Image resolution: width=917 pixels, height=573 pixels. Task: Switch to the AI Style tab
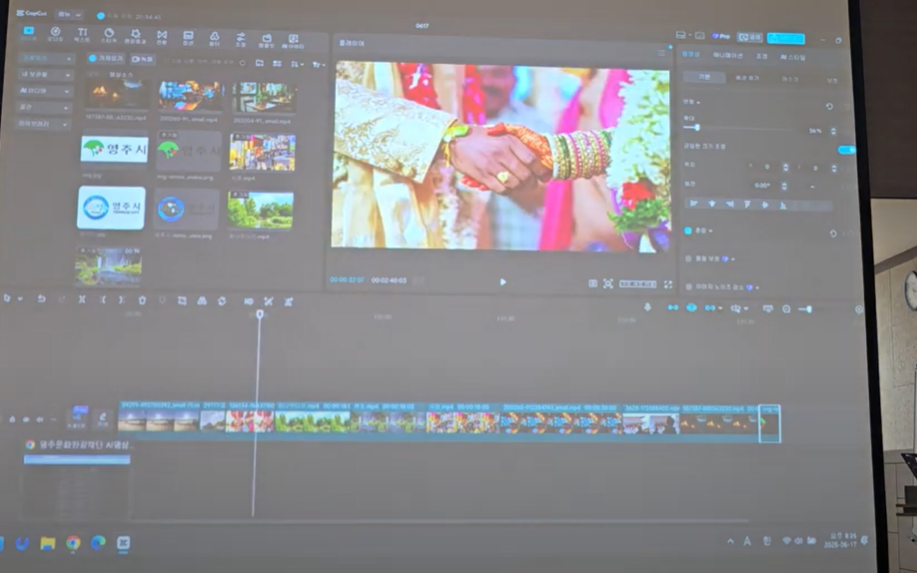793,57
